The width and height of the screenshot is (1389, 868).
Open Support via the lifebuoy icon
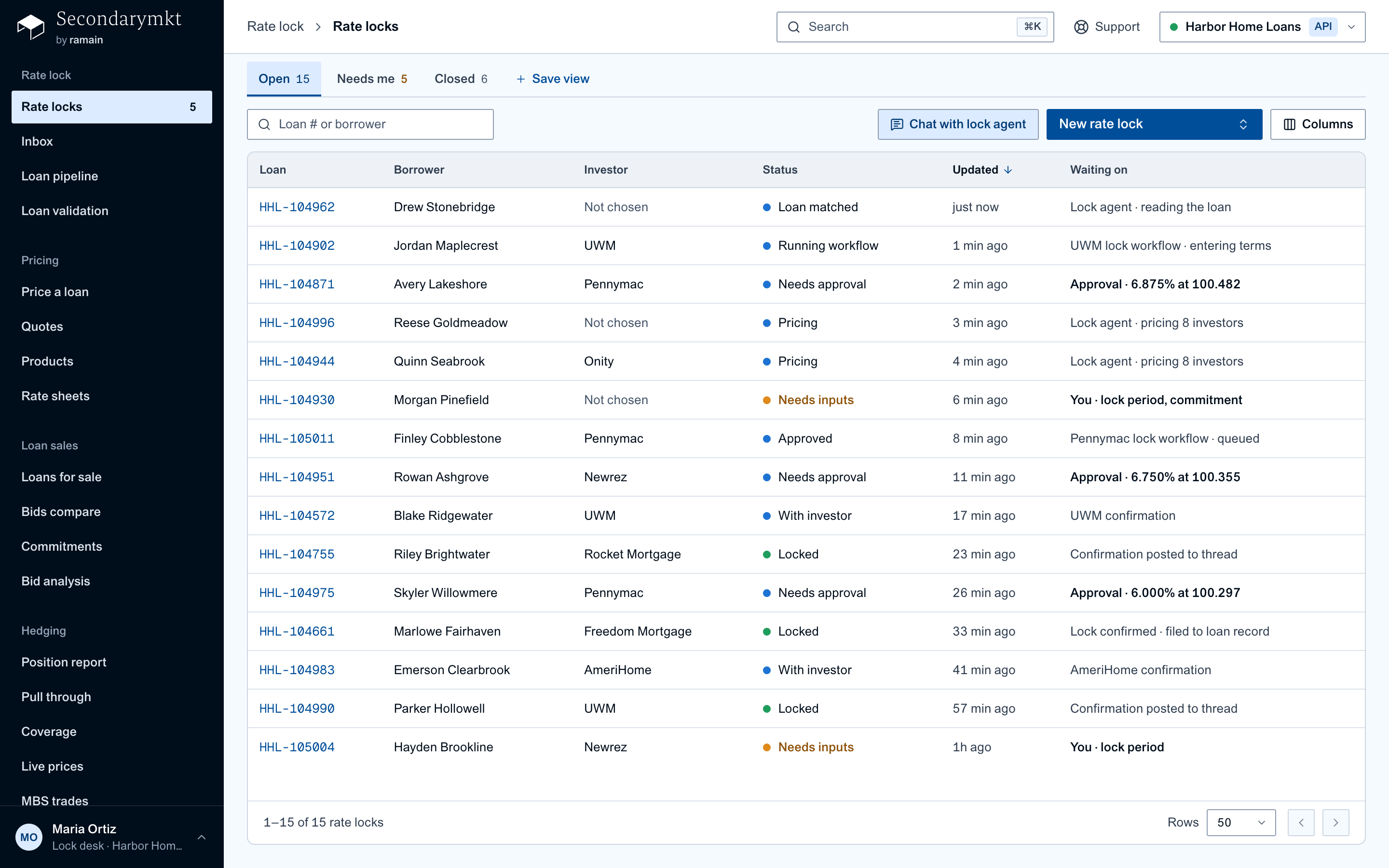(x=1081, y=27)
